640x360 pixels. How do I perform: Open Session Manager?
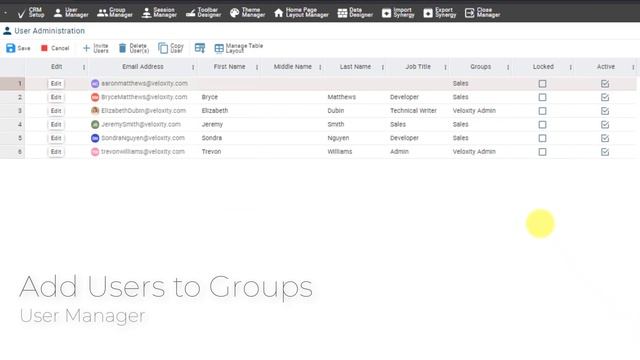[x=159, y=13]
